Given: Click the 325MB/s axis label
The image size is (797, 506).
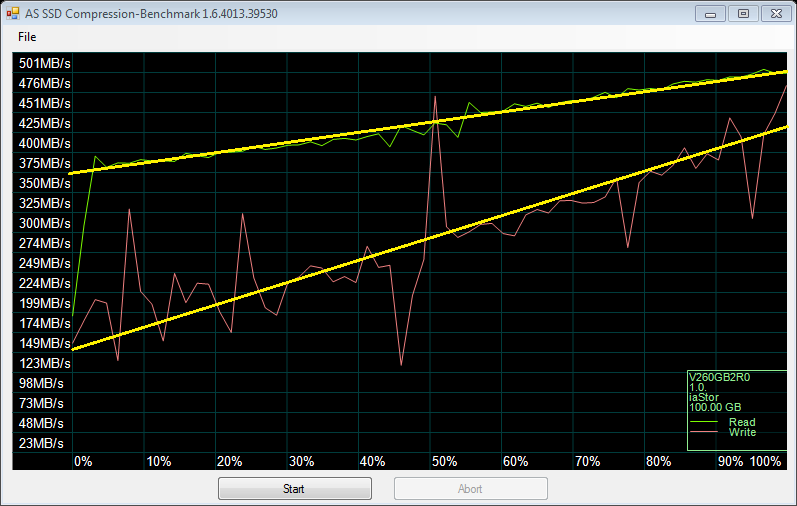Looking at the screenshot, I should click(x=45, y=203).
